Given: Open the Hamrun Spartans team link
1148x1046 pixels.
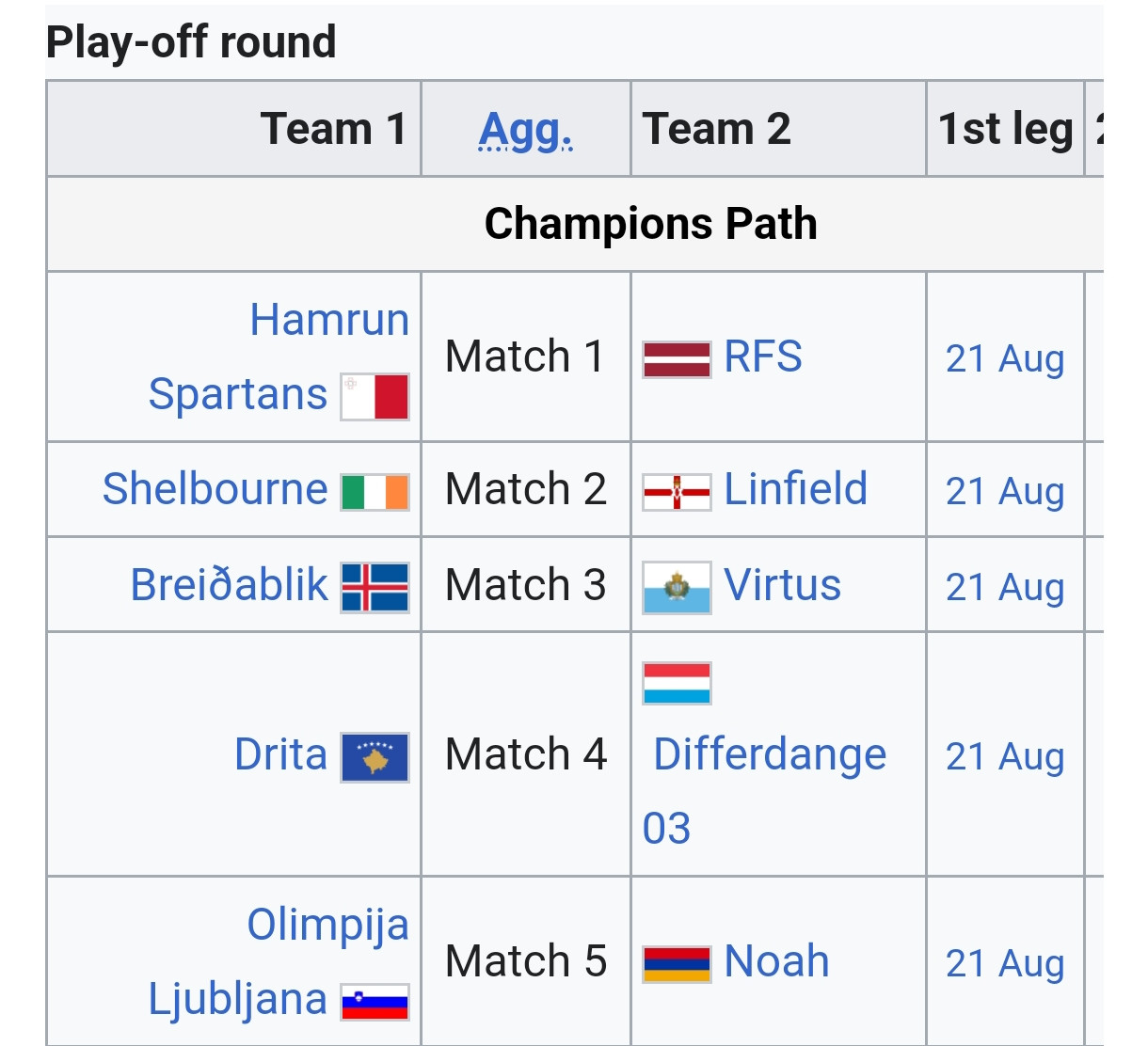Looking at the screenshot, I should click(279, 357).
